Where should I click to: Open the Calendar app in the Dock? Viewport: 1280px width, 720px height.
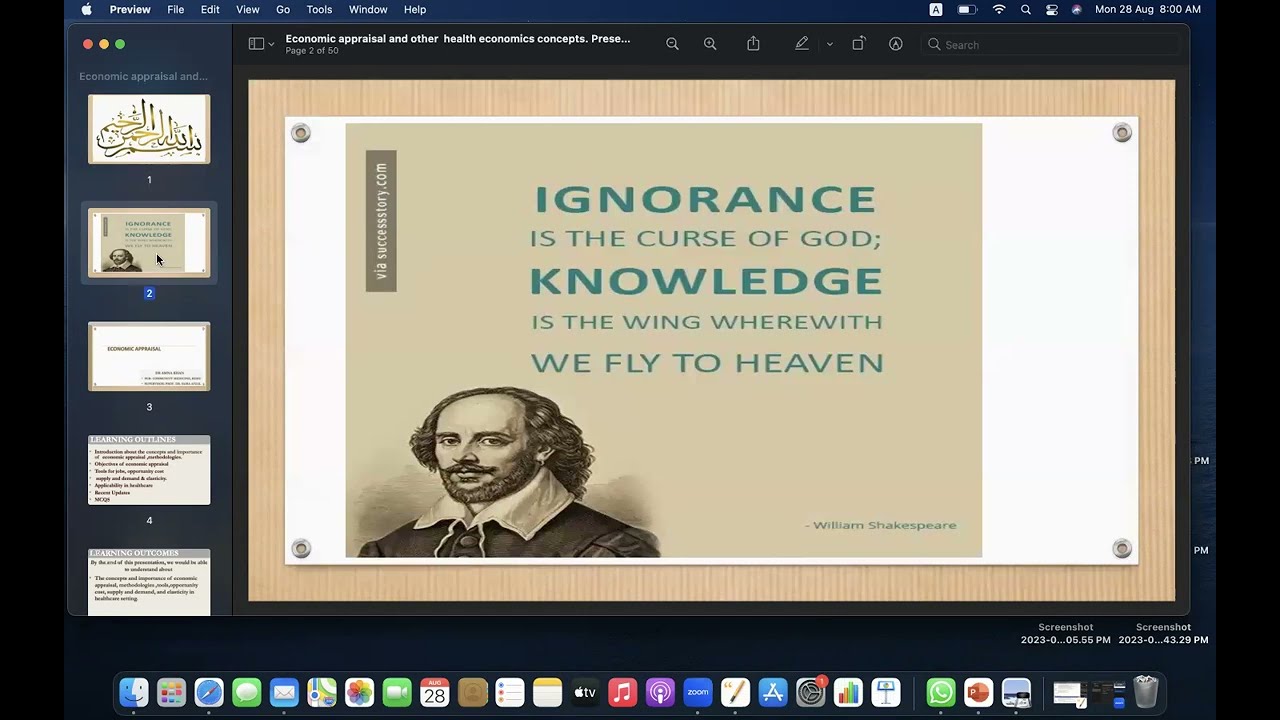click(434, 692)
